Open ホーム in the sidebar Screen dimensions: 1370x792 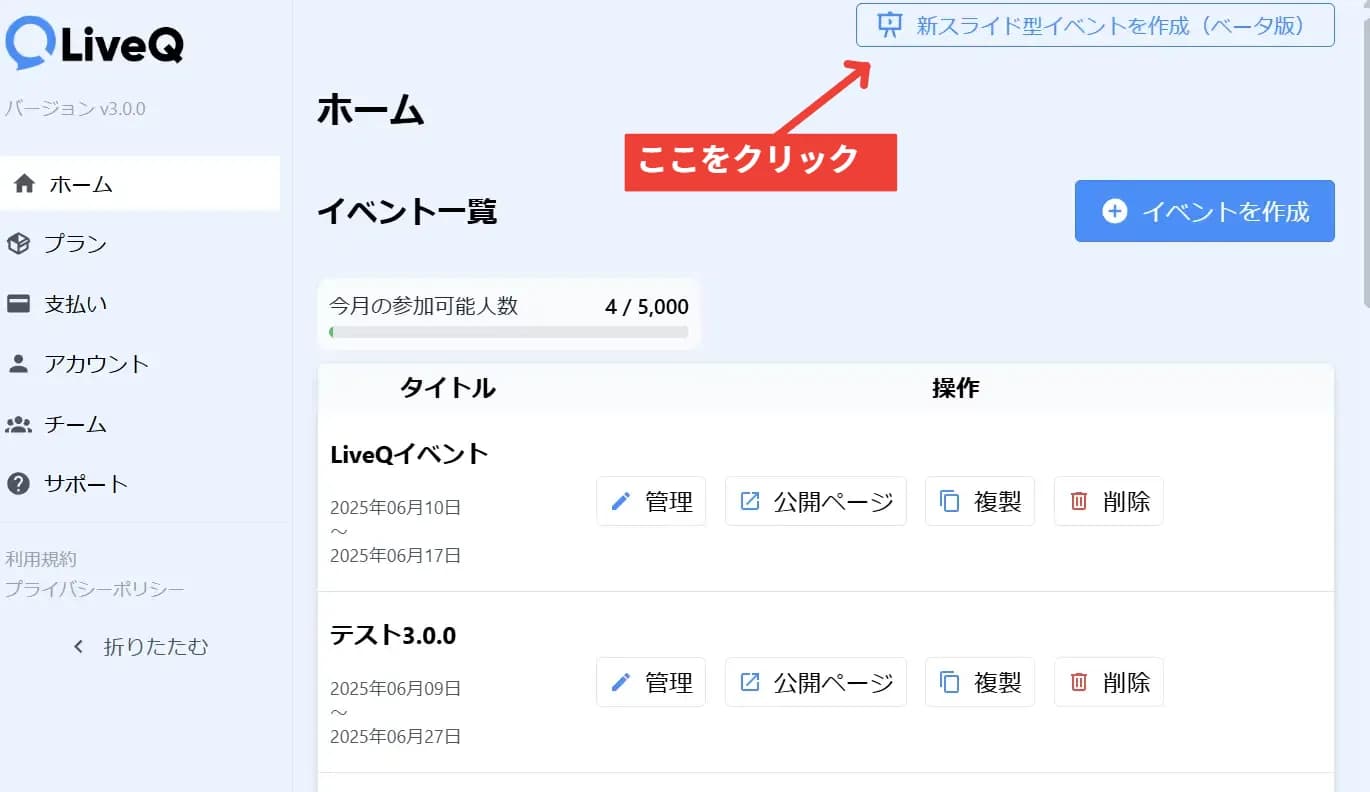(x=140, y=184)
